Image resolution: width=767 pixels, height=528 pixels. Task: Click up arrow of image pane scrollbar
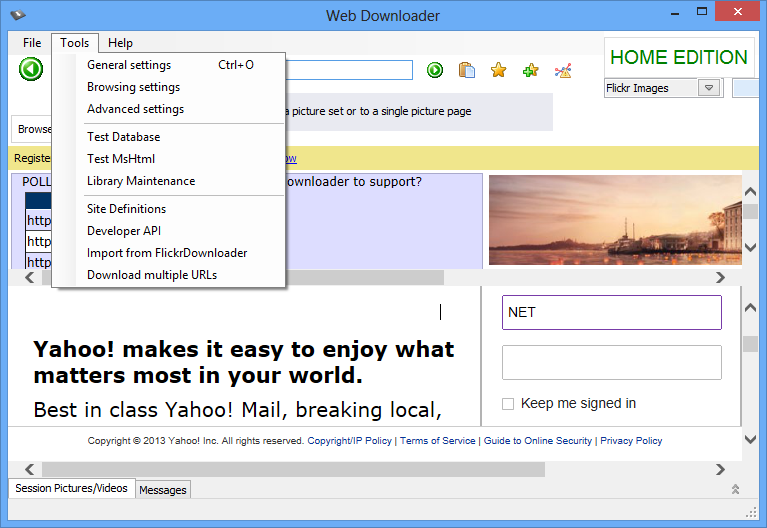point(750,191)
